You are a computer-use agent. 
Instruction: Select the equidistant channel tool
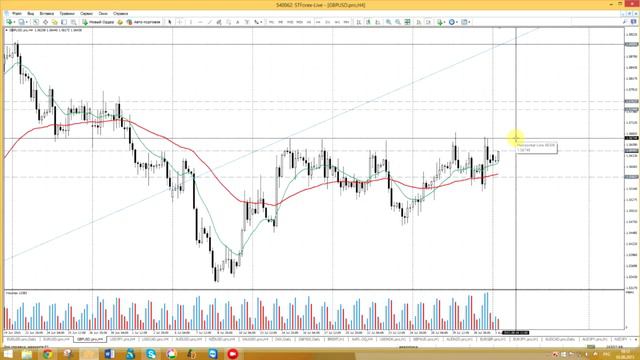coord(219,22)
